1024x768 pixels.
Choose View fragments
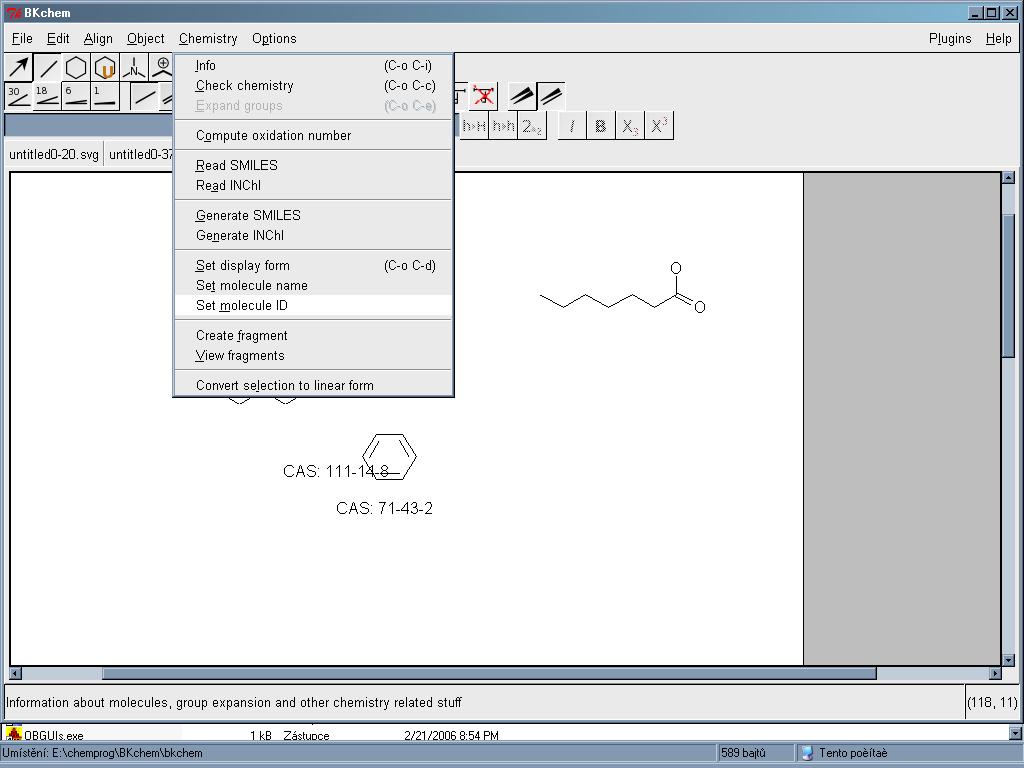coord(313,356)
